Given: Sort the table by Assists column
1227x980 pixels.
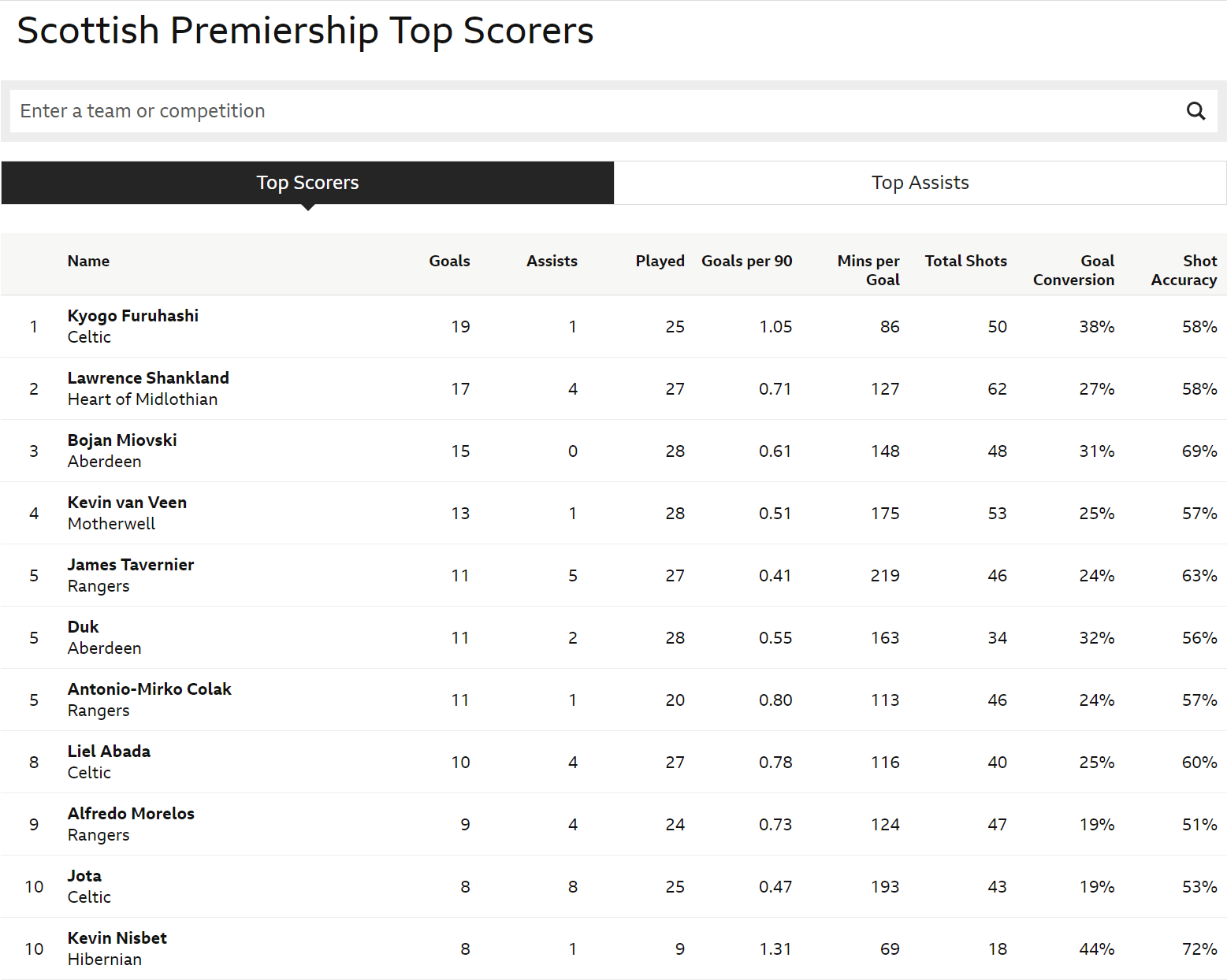Looking at the screenshot, I should [x=552, y=261].
